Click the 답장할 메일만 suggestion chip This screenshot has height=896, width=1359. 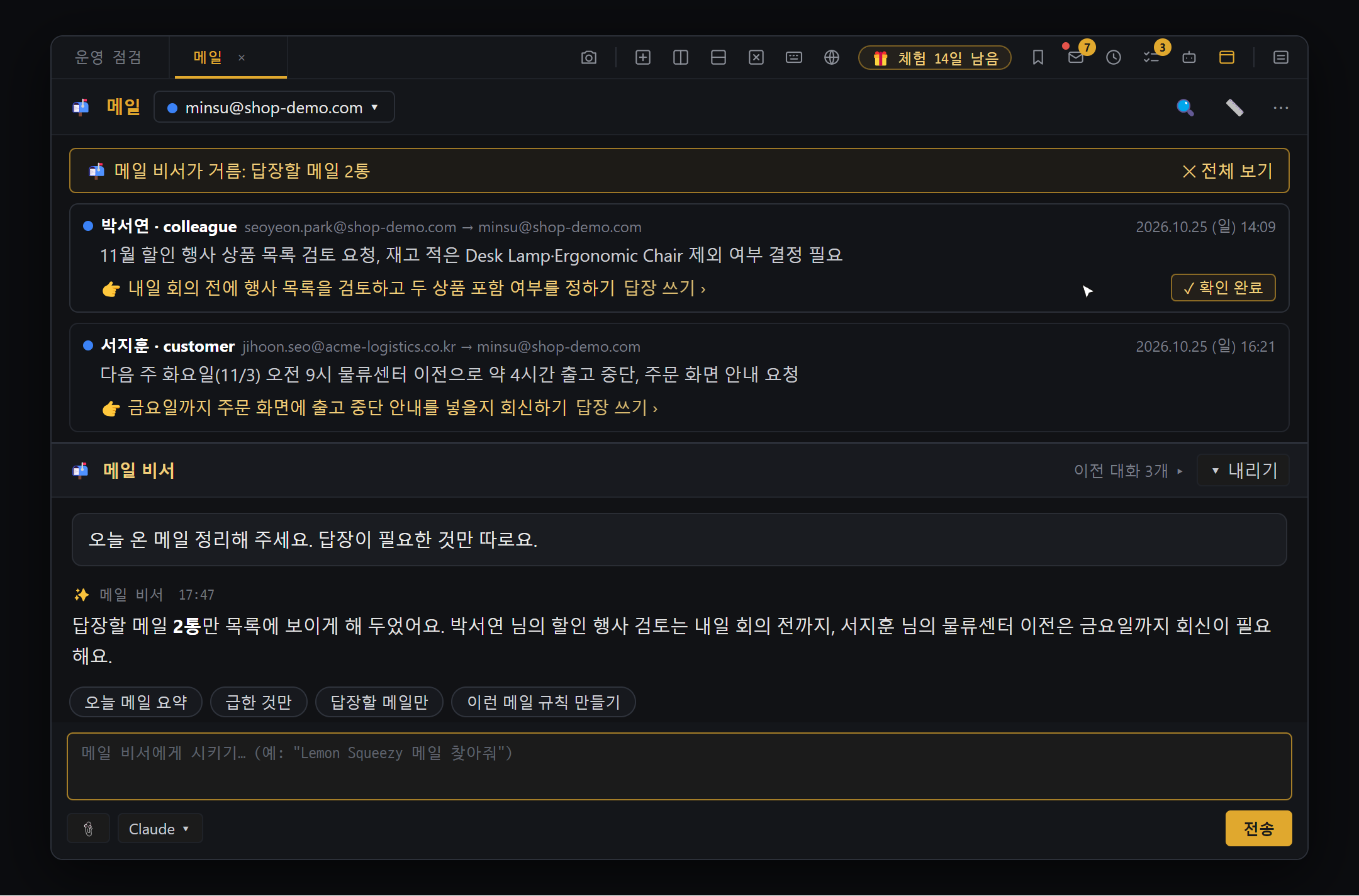click(379, 702)
